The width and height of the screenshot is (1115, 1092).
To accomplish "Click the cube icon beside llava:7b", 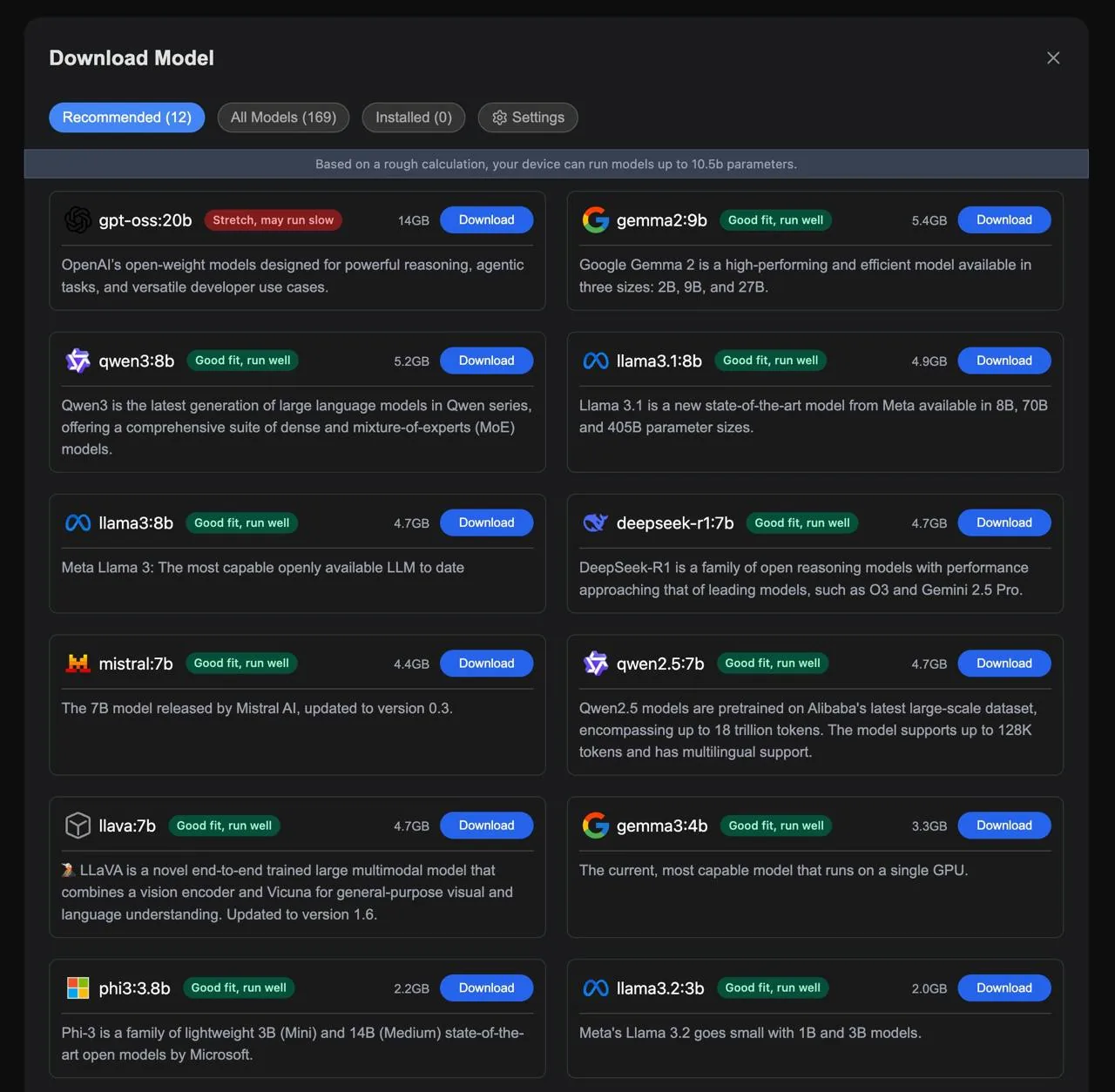I will 78,826.
